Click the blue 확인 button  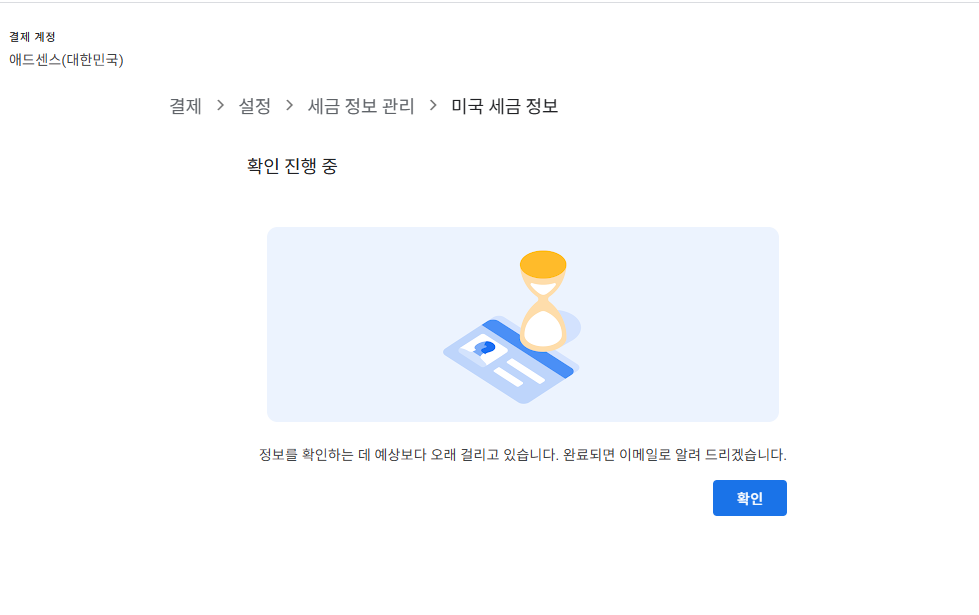coord(749,498)
